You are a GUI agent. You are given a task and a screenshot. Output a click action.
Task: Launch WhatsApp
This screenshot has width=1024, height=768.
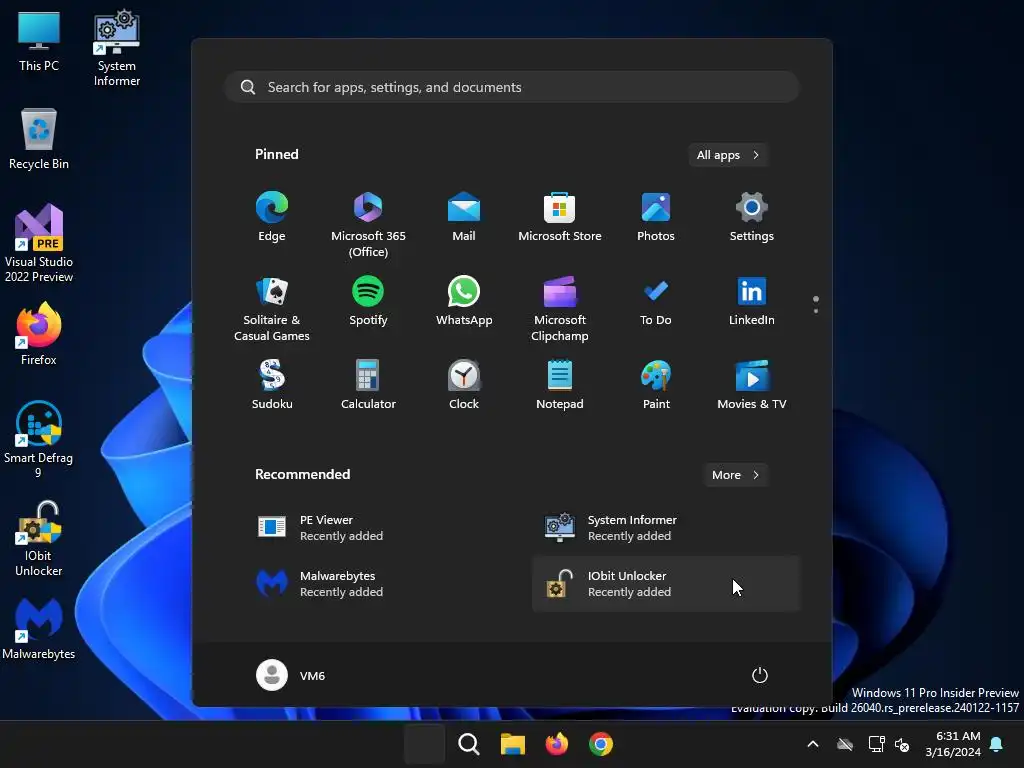click(464, 302)
